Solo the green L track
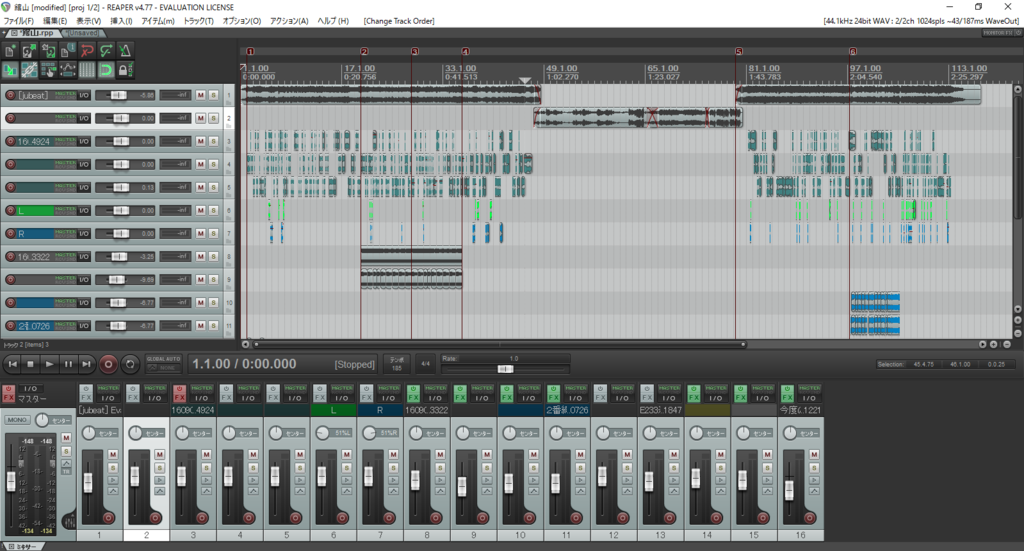 coord(214,210)
